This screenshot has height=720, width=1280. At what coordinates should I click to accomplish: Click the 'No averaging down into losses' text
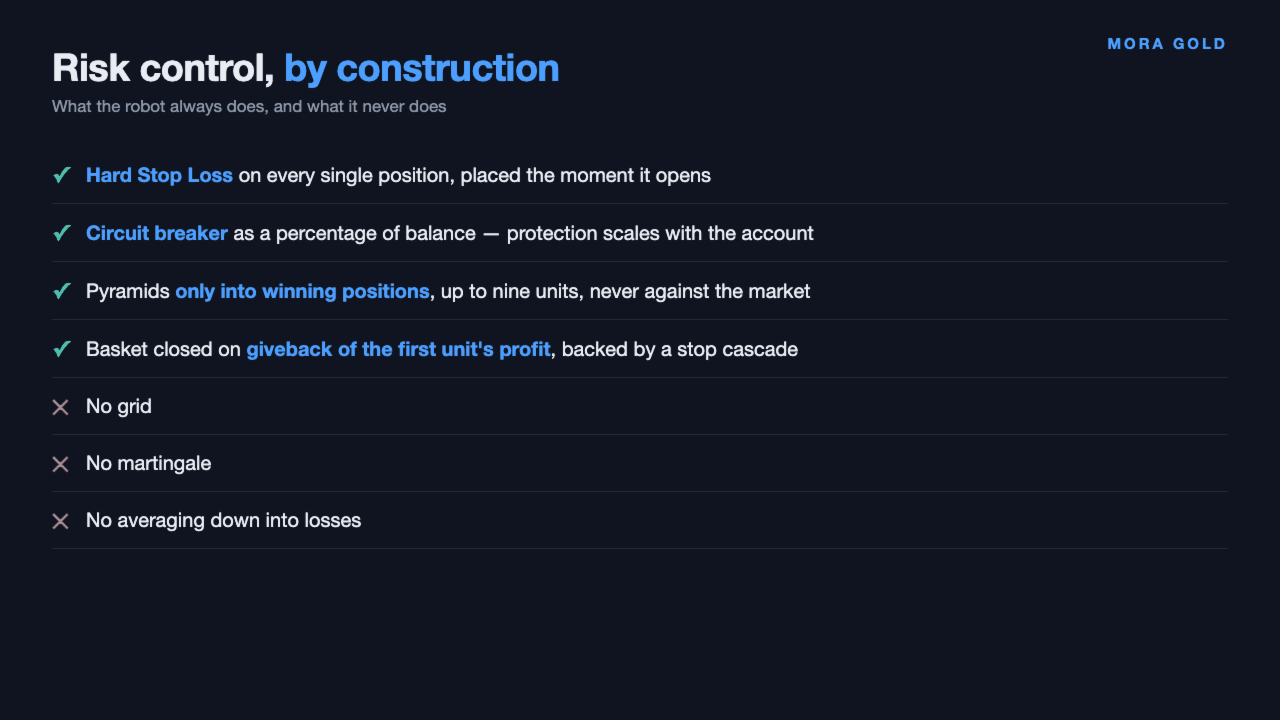click(x=223, y=520)
